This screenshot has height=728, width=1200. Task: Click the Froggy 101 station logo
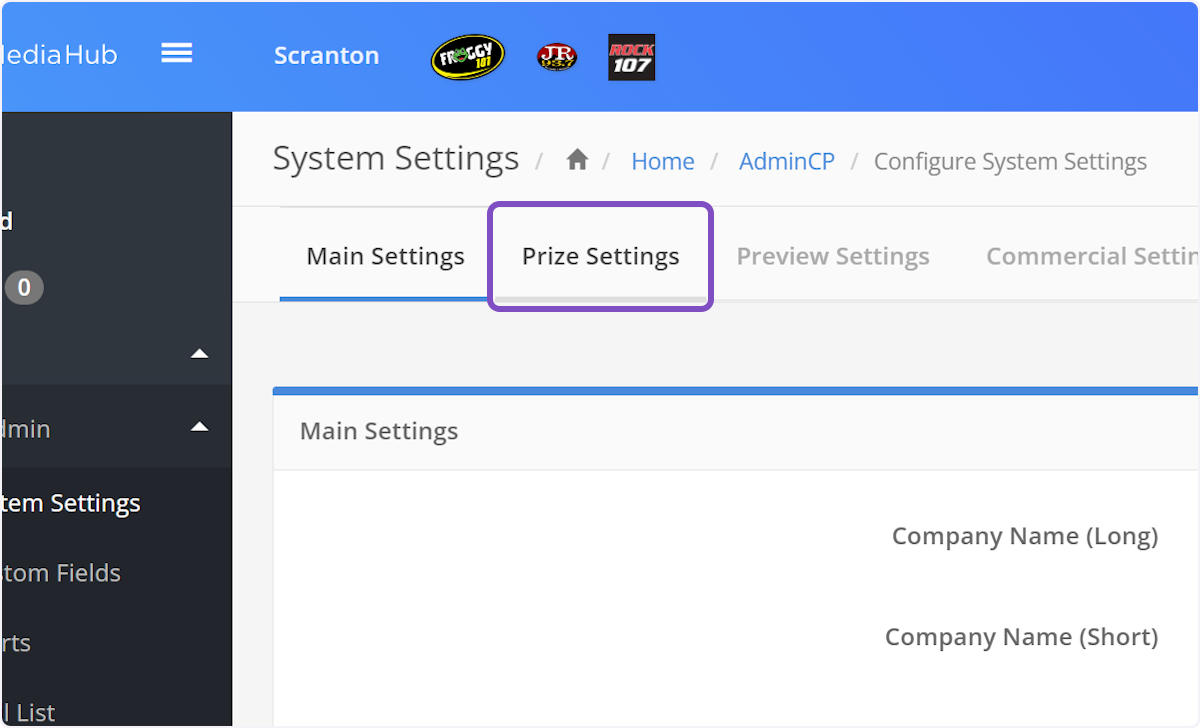click(x=466, y=57)
